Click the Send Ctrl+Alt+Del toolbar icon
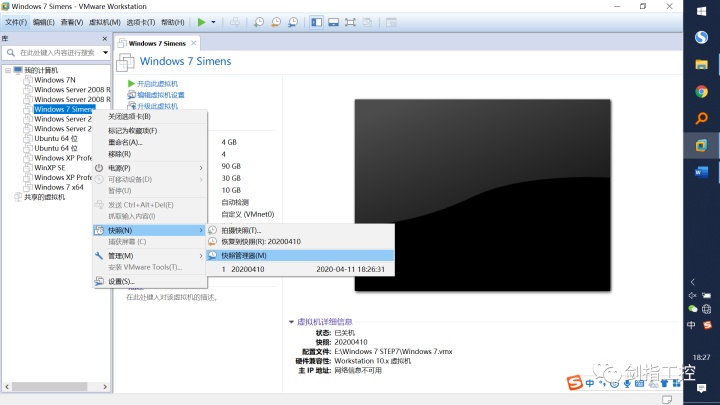720x405 pixels. pyautogui.click(x=235, y=22)
